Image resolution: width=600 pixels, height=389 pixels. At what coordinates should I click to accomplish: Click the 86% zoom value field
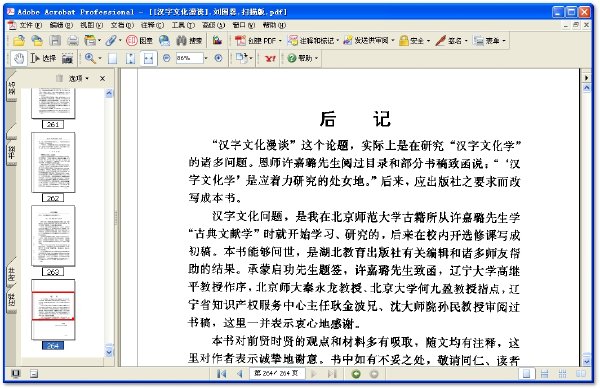pos(189,58)
